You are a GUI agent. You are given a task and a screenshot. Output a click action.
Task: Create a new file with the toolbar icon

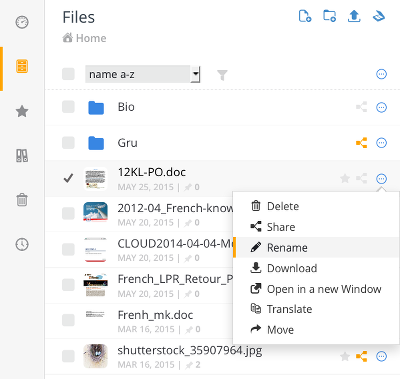pos(305,16)
